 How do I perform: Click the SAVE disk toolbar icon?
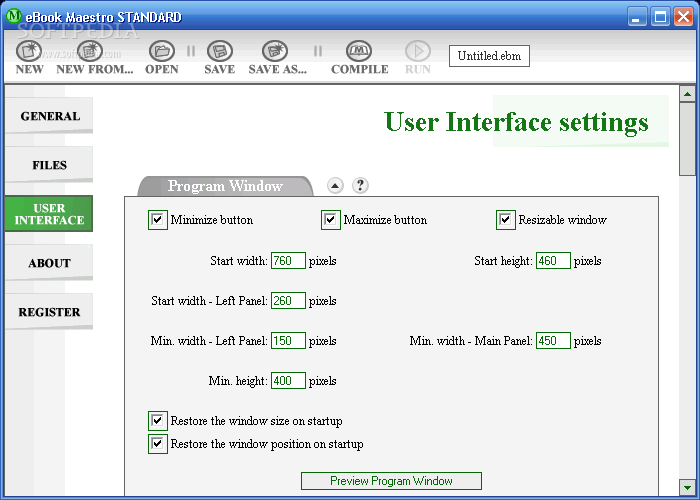pos(220,51)
